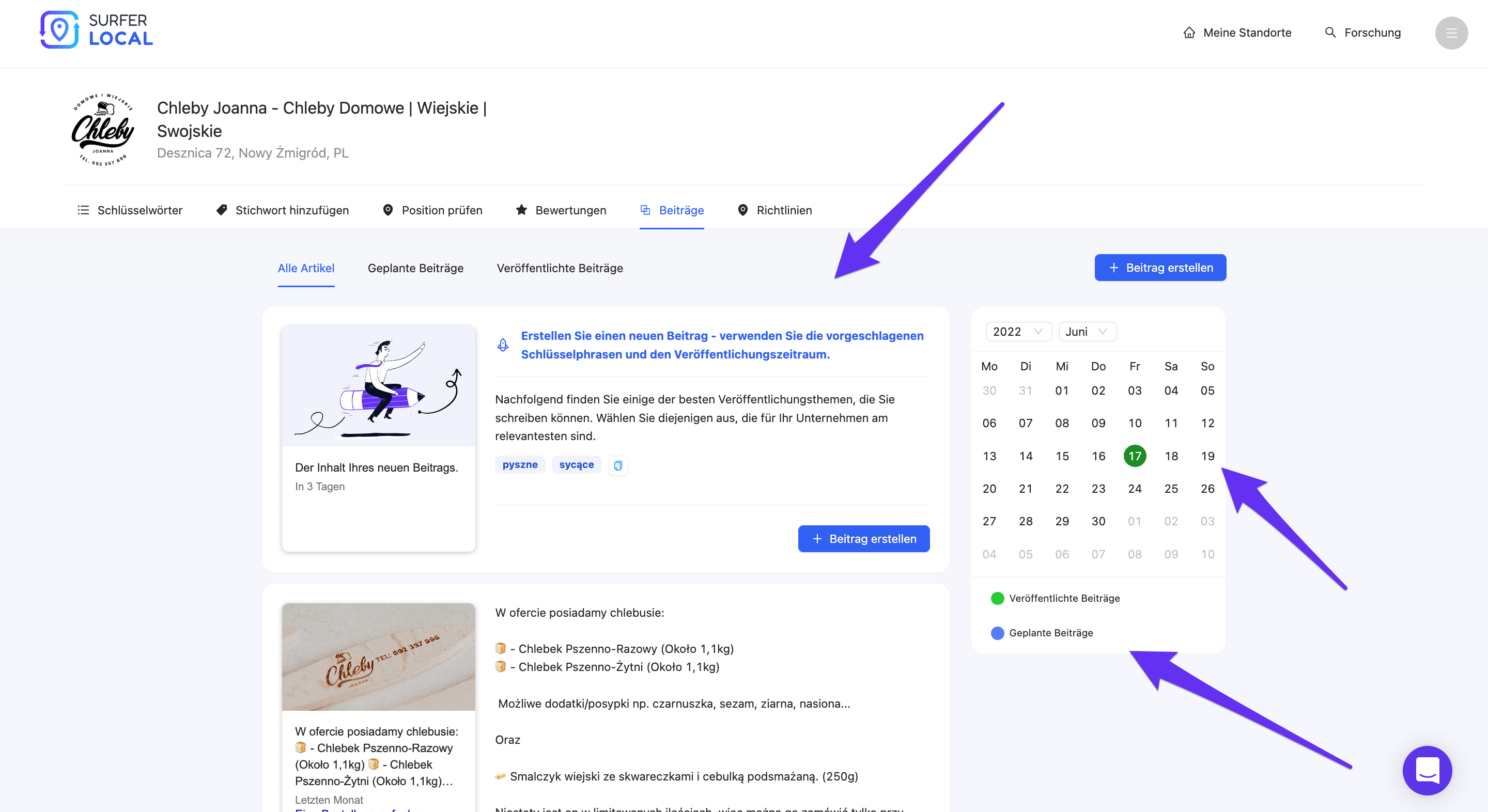Viewport: 1488px width, 812px height.
Task: Open the Bewertungen tab
Action: coord(560,210)
